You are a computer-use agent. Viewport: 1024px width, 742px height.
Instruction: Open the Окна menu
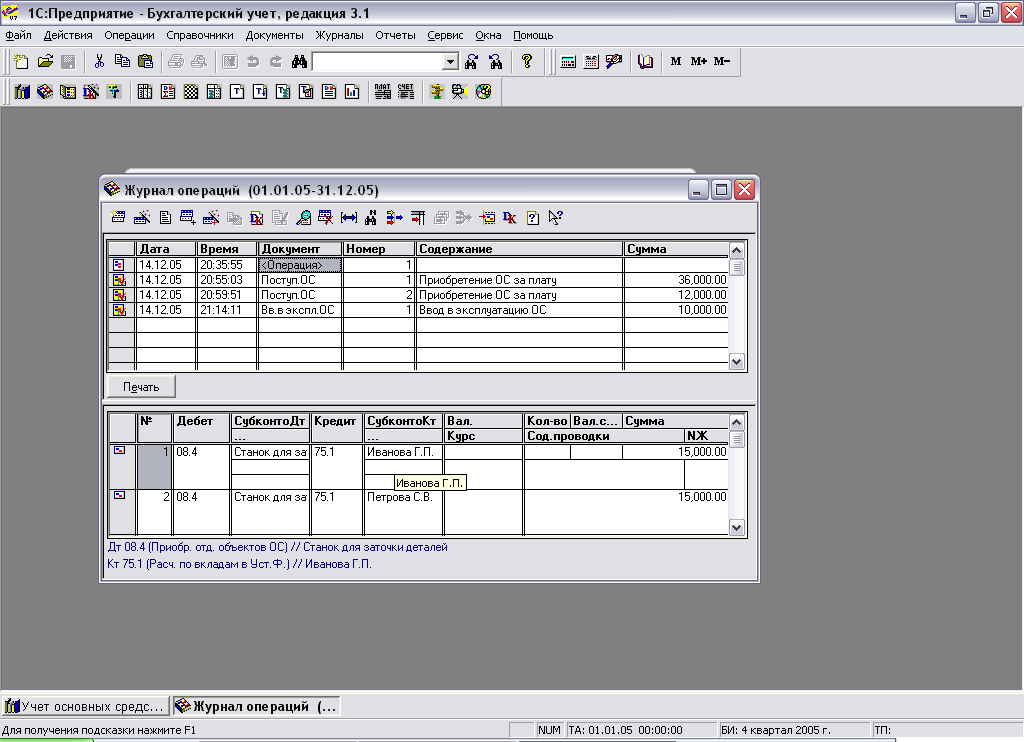click(x=488, y=35)
